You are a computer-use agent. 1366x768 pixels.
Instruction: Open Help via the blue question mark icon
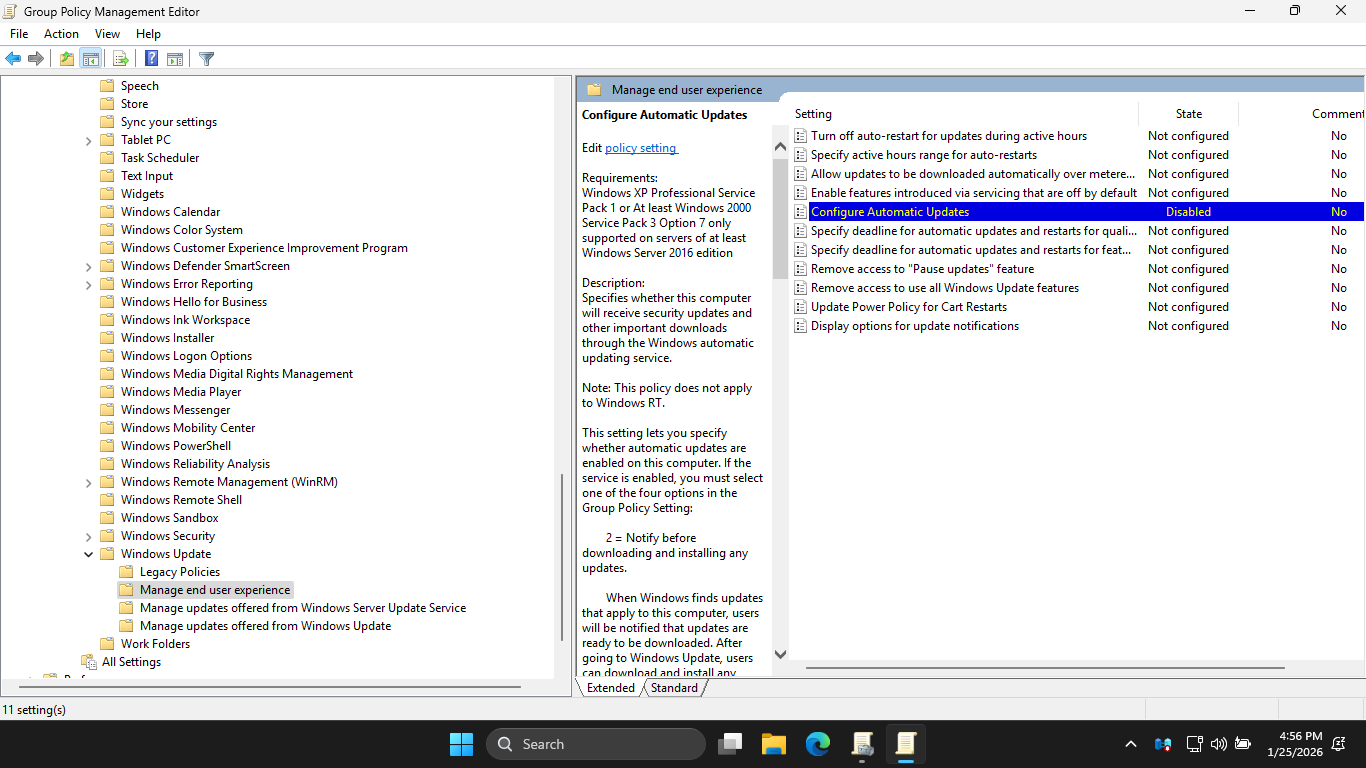pos(151,59)
